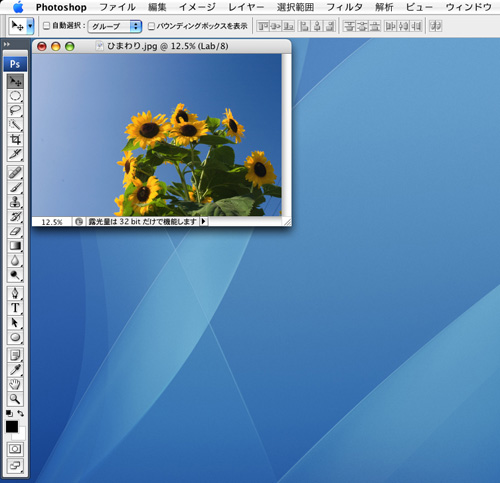Choose the Gradient tool

(15, 246)
